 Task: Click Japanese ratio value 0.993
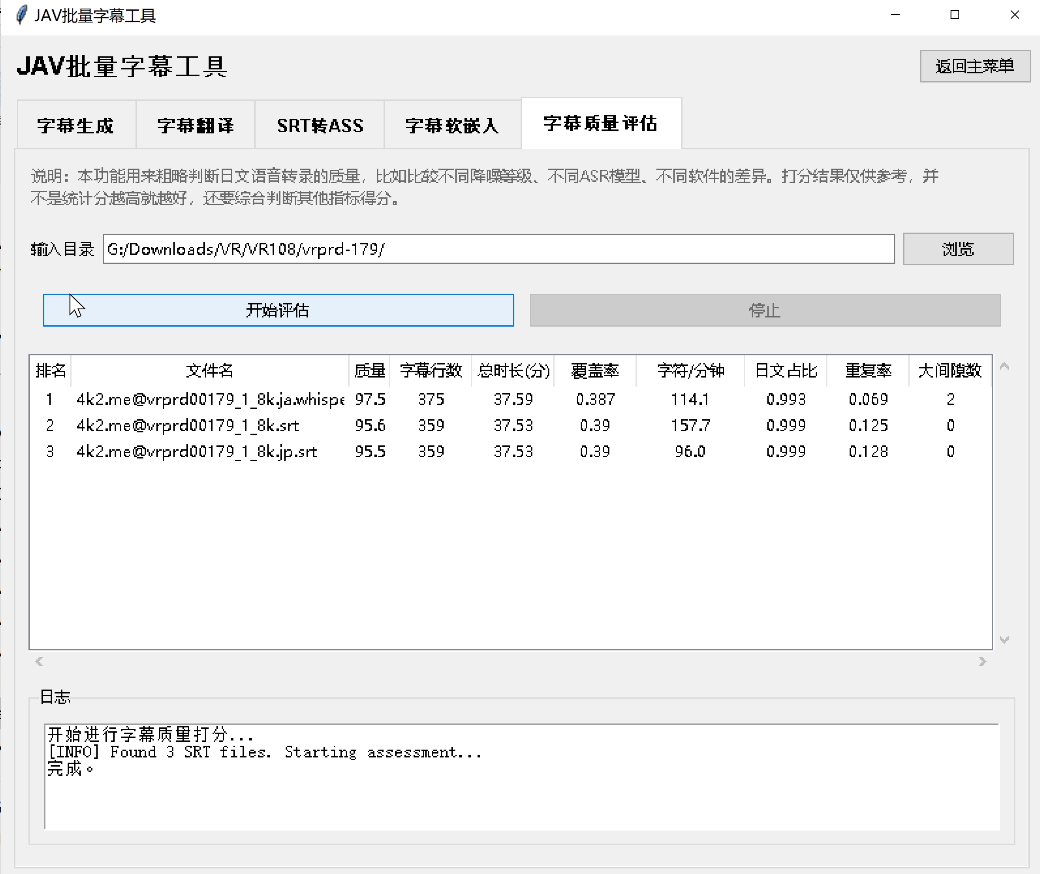786,399
